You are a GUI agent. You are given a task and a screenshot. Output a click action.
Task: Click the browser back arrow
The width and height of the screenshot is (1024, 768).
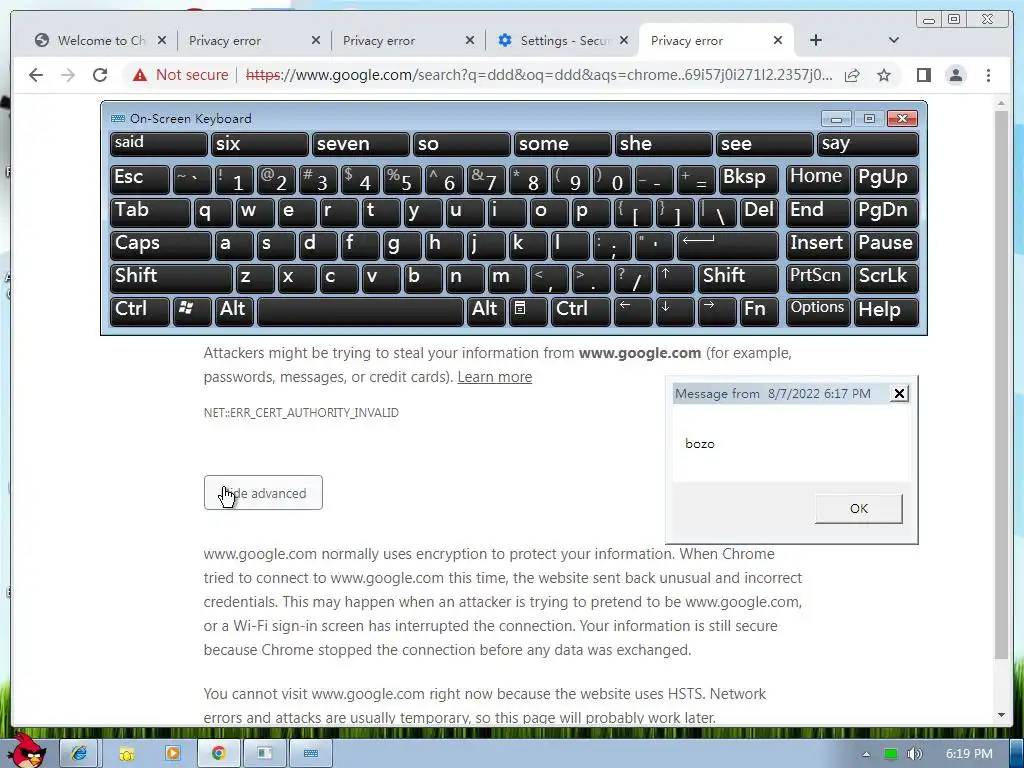coord(36,75)
